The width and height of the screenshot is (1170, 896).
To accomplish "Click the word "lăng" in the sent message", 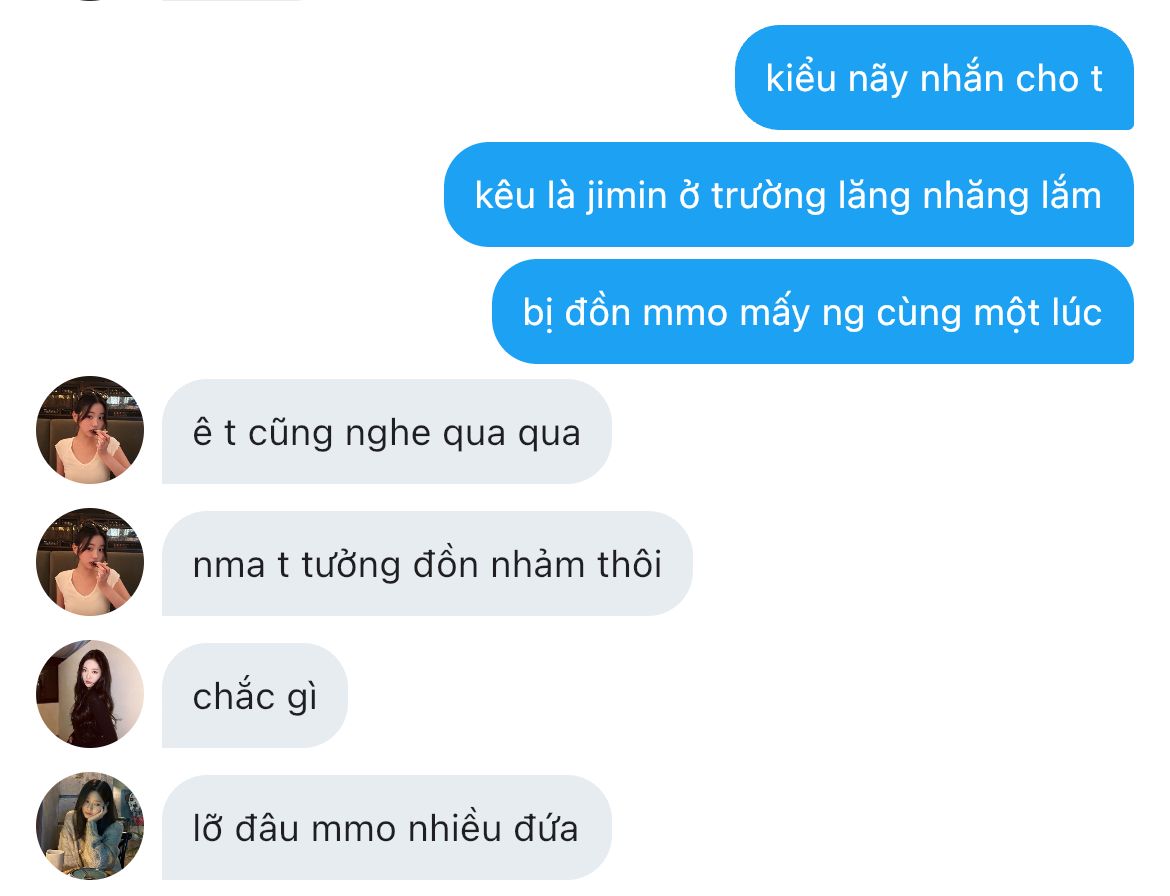I will [874, 196].
